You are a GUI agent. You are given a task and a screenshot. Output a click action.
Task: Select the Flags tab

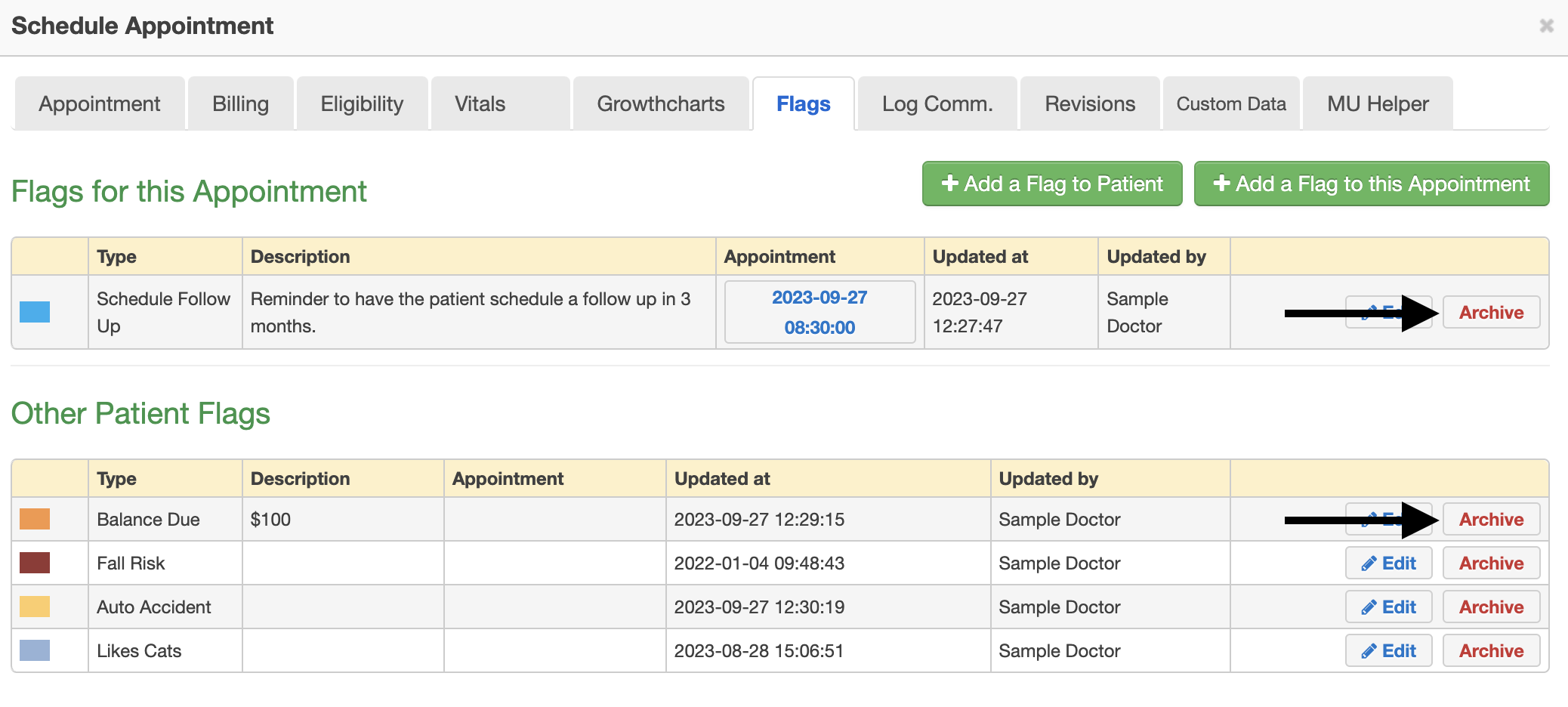pos(804,103)
